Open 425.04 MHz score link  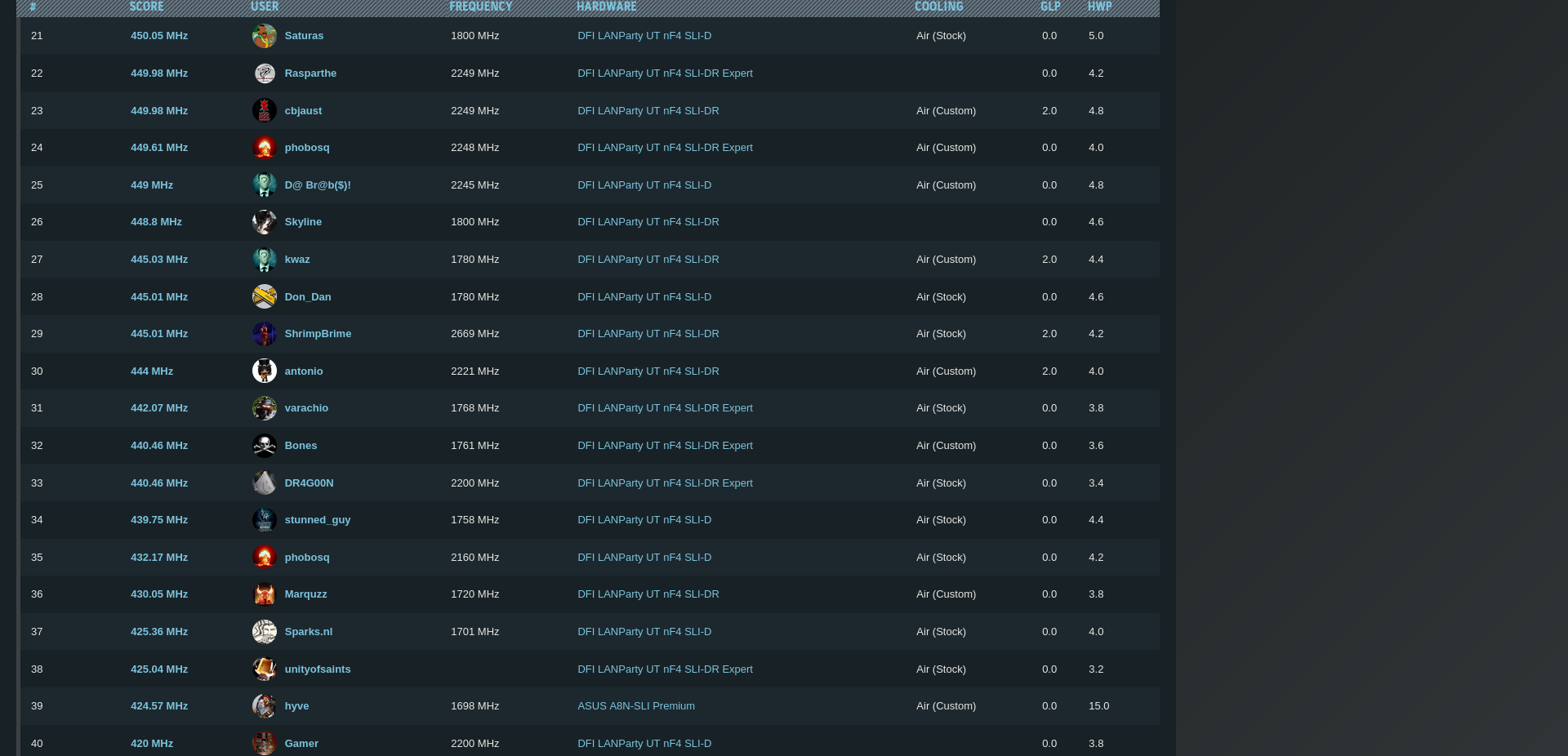(x=159, y=669)
